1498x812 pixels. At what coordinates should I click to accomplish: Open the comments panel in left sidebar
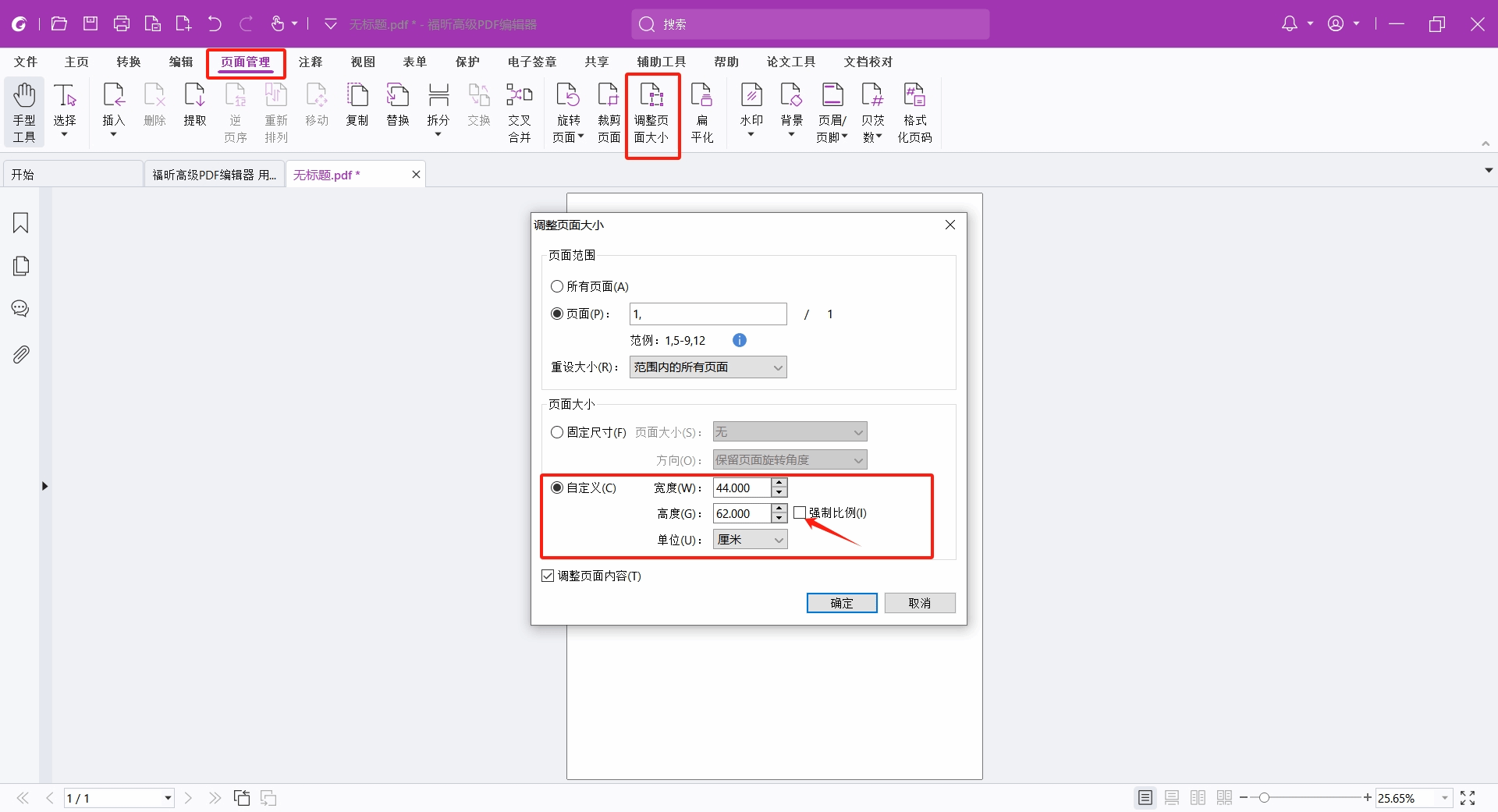21,309
